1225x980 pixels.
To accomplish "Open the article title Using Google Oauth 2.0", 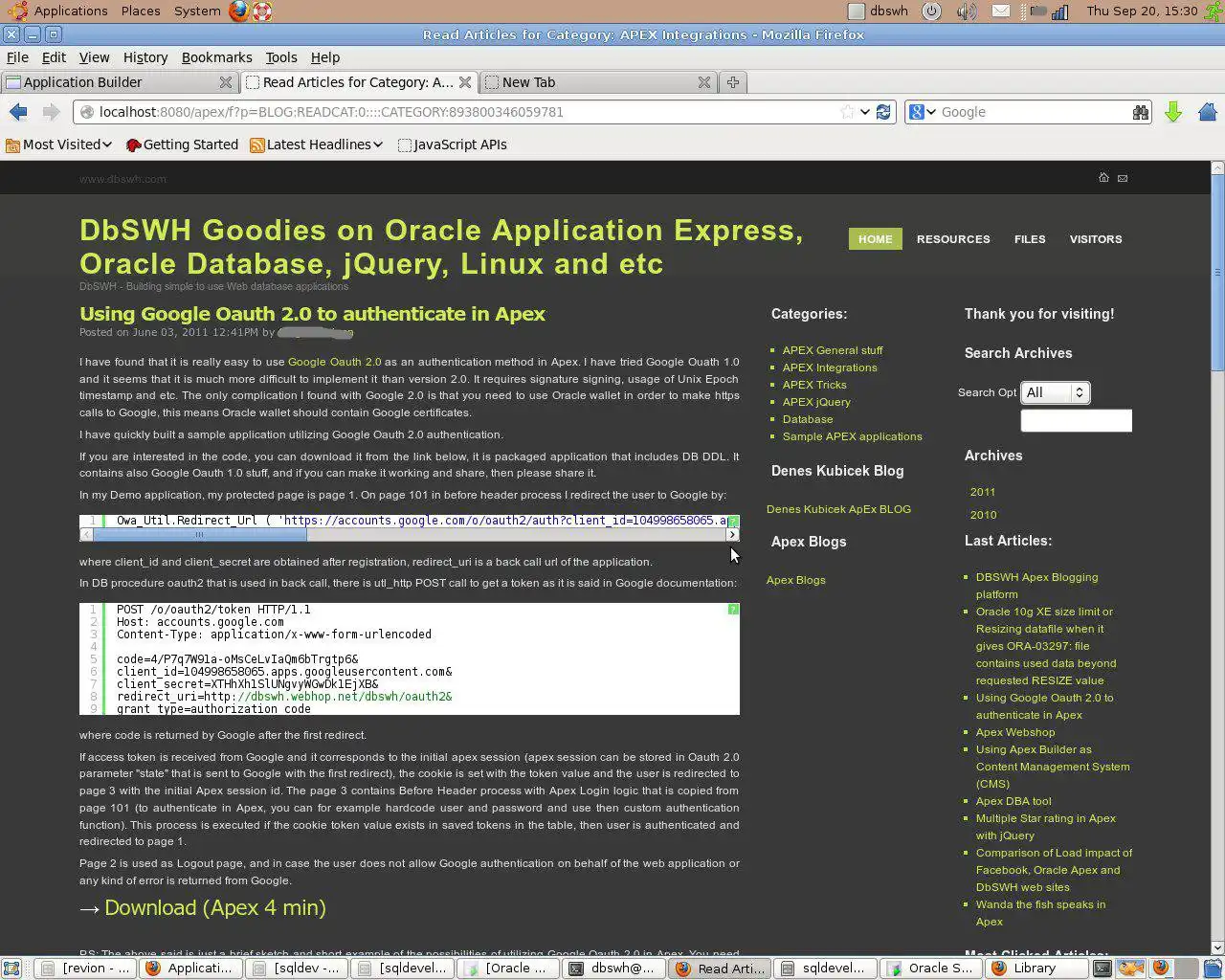I will click(x=312, y=314).
